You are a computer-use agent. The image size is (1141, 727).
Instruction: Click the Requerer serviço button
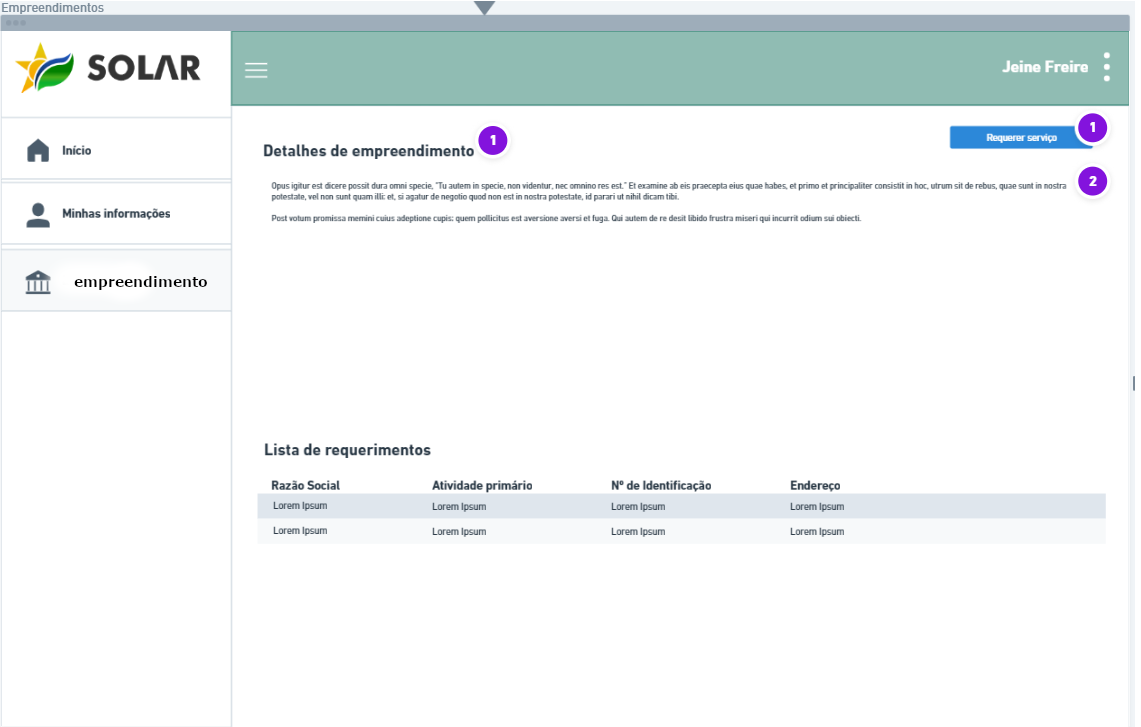1021,138
